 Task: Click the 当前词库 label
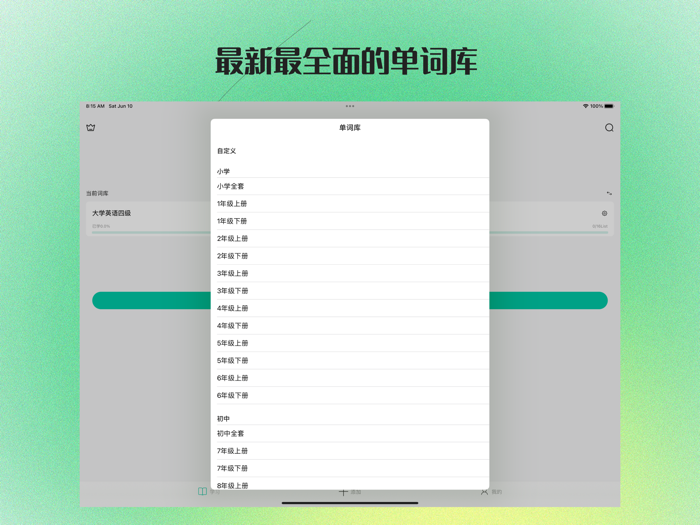(x=97, y=193)
